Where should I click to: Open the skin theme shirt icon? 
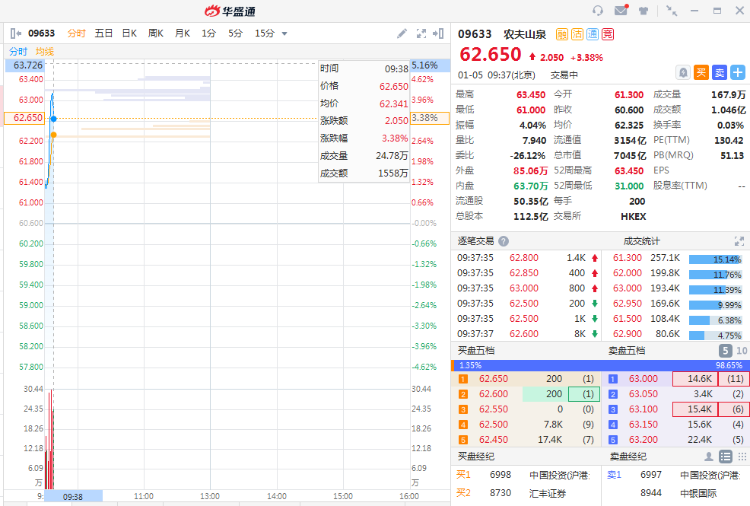pyautogui.click(x=645, y=10)
